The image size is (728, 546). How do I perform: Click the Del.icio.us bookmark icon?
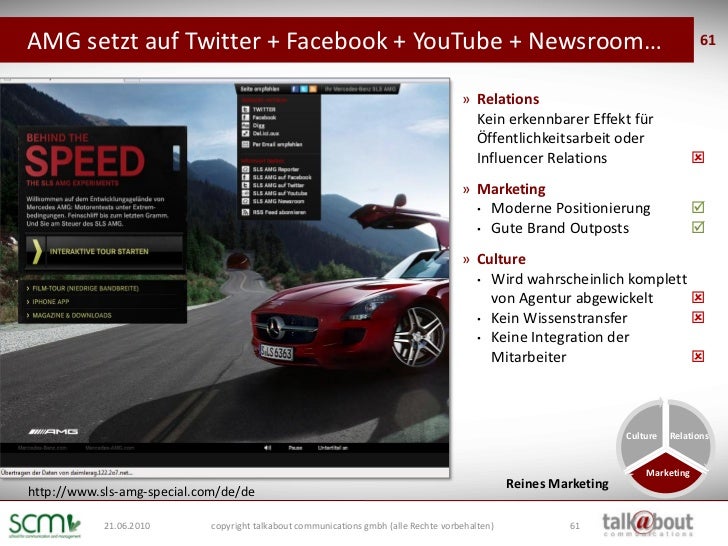click(246, 133)
